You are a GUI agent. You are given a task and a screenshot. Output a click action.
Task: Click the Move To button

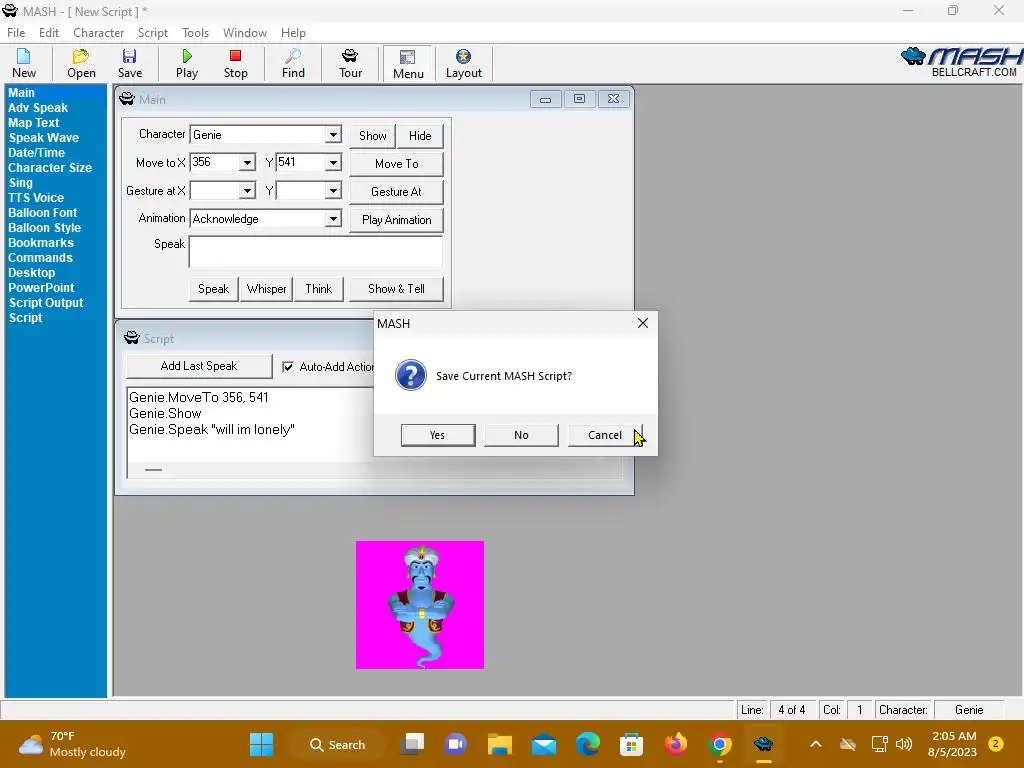click(x=396, y=164)
